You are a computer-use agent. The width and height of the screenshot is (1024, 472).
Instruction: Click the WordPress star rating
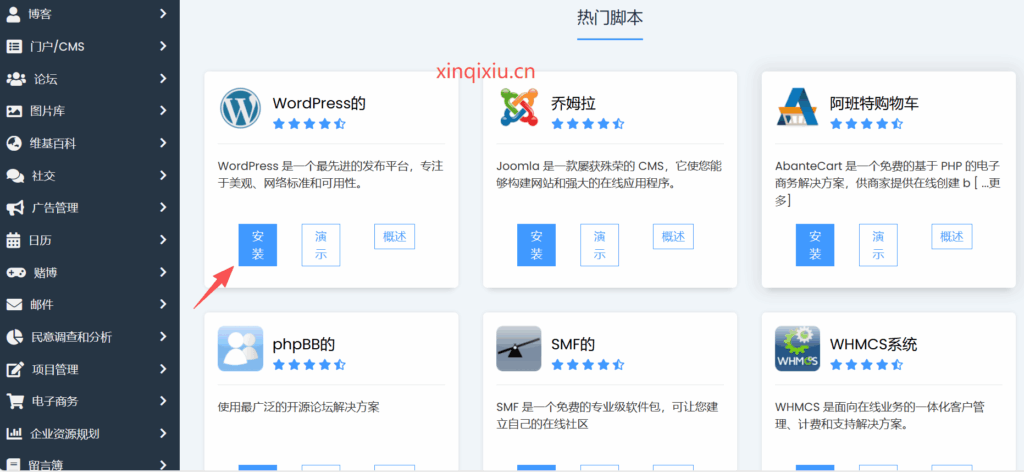[309, 124]
